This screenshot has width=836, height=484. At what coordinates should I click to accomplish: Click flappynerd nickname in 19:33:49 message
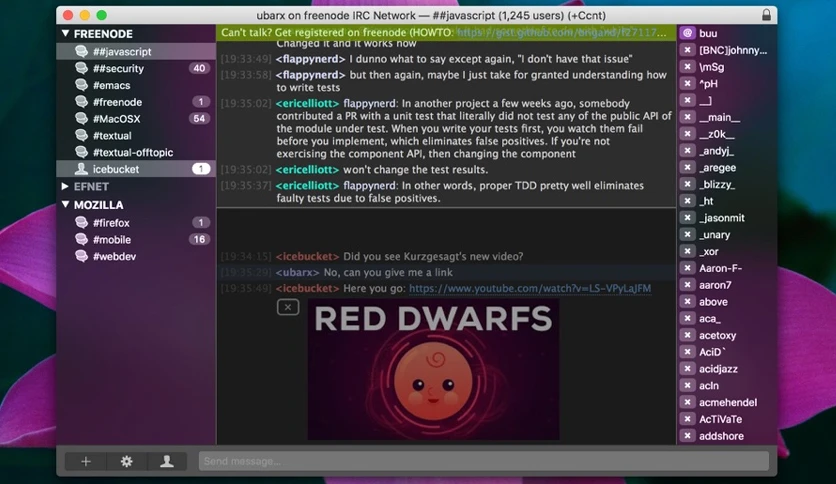tap(310, 59)
